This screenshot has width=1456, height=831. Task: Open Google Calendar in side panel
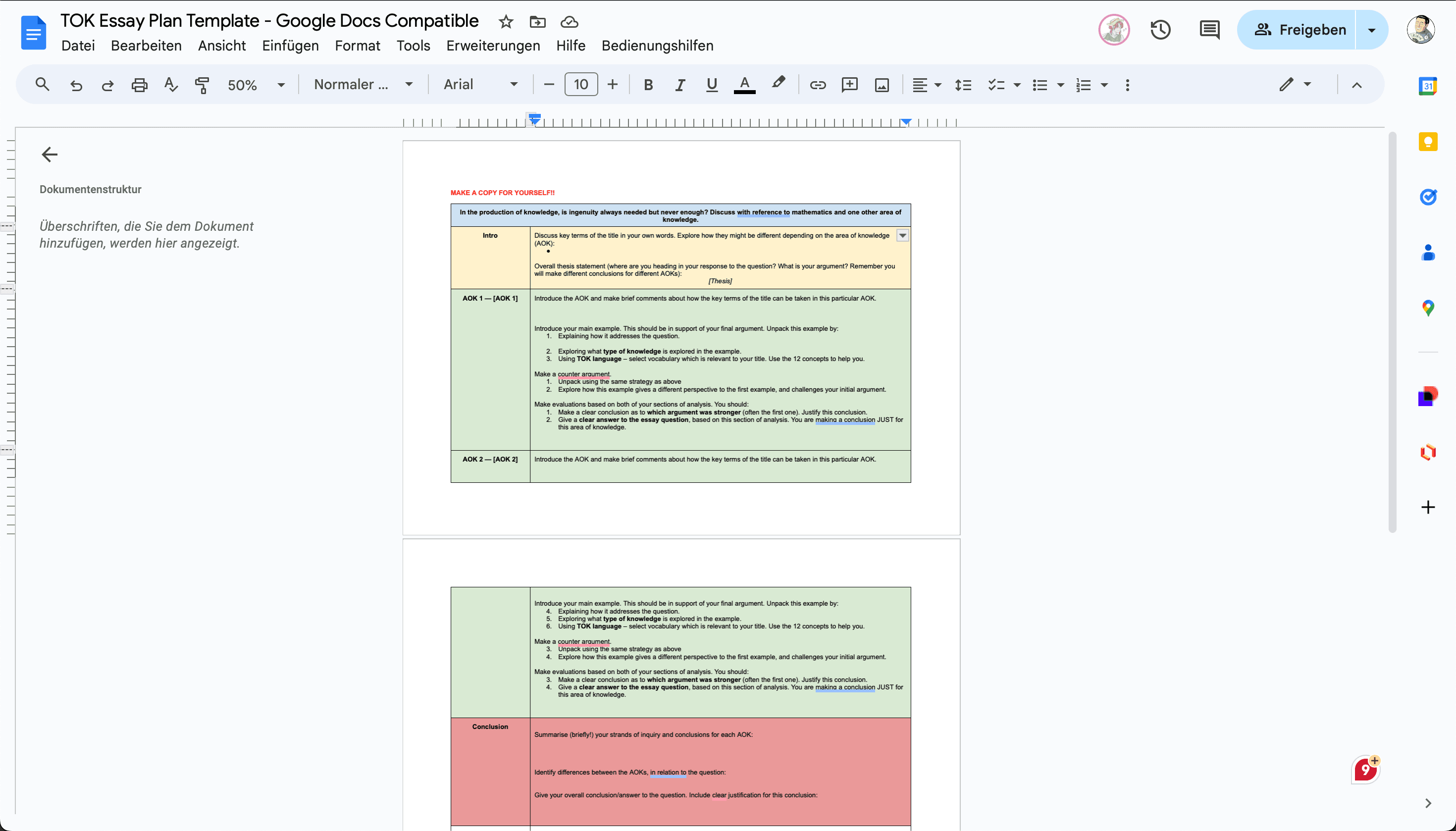click(x=1427, y=86)
